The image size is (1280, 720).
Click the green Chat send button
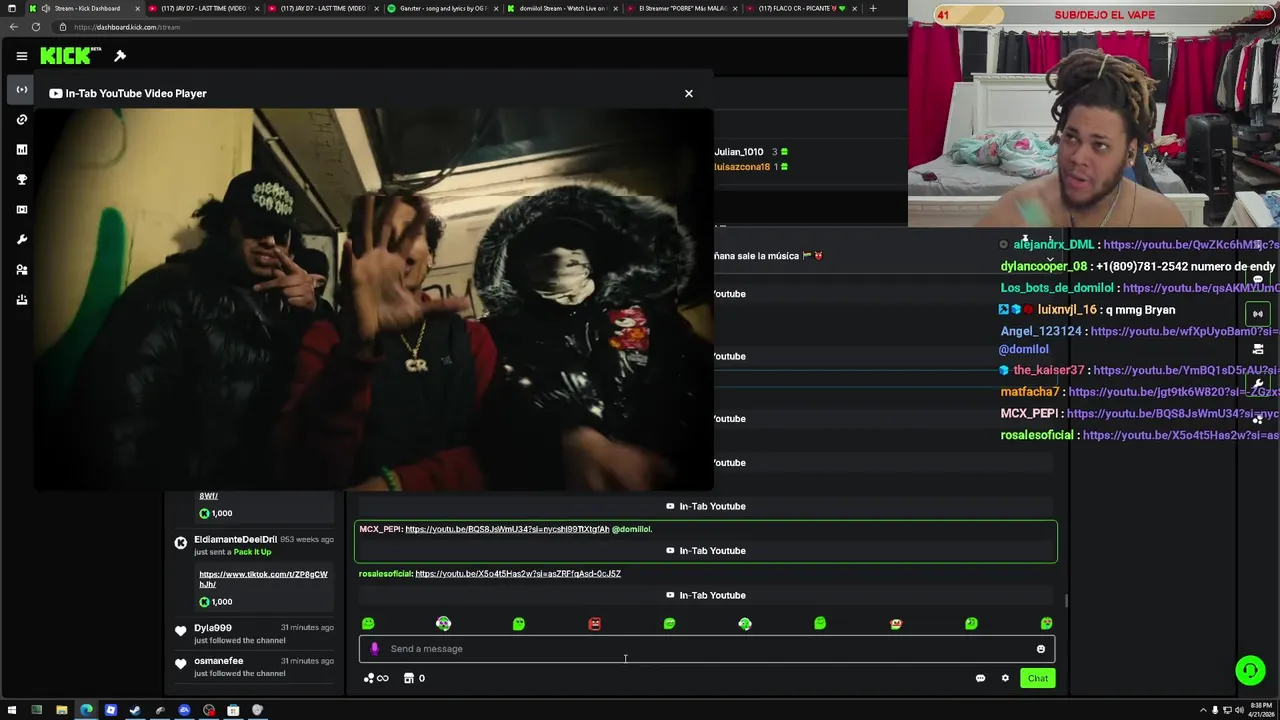pyautogui.click(x=1037, y=678)
